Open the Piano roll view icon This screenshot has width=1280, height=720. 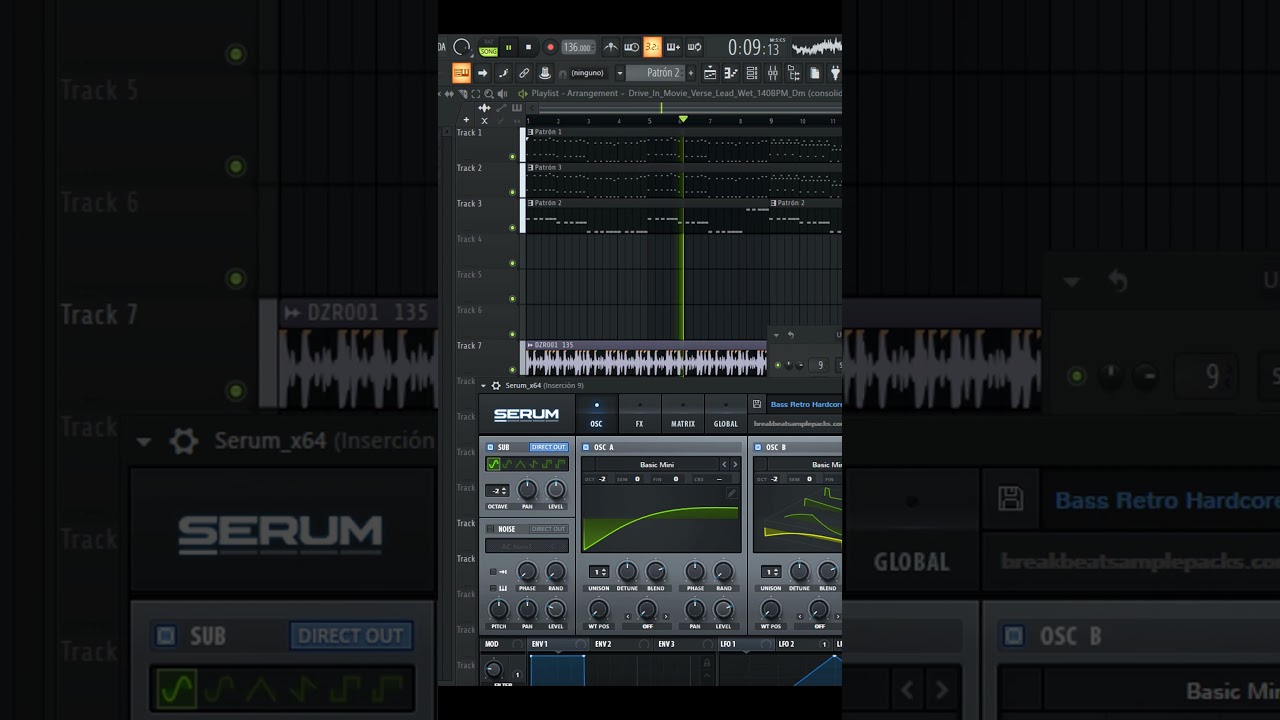coord(731,73)
